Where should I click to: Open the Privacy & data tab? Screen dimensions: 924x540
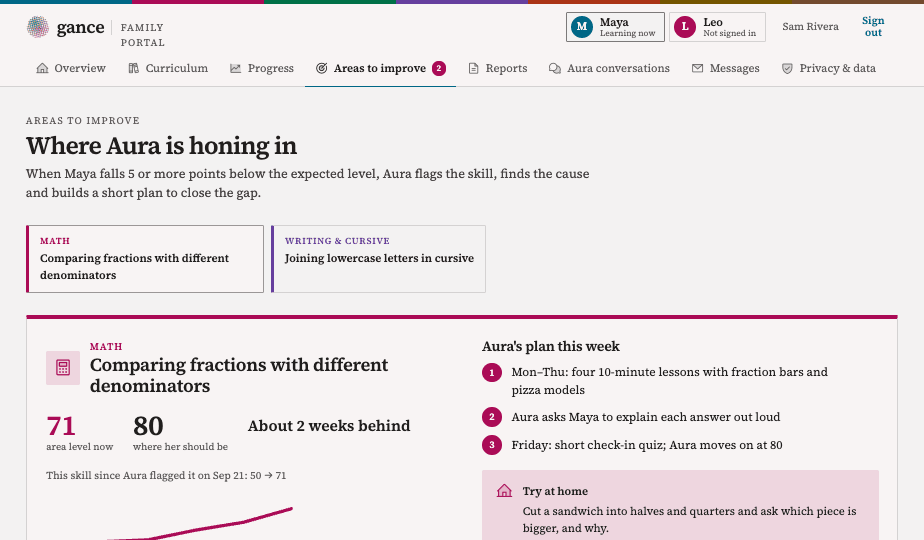click(829, 68)
